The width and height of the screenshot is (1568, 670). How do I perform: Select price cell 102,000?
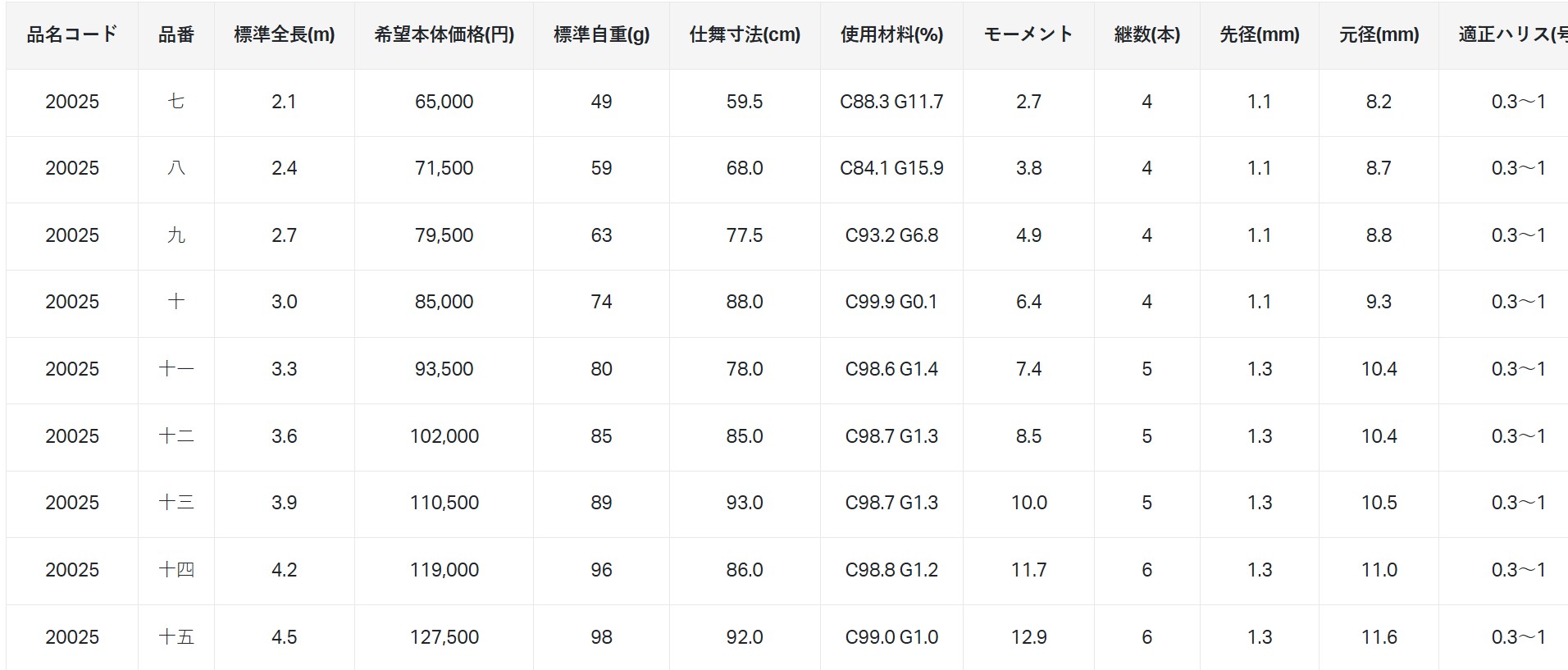[444, 436]
